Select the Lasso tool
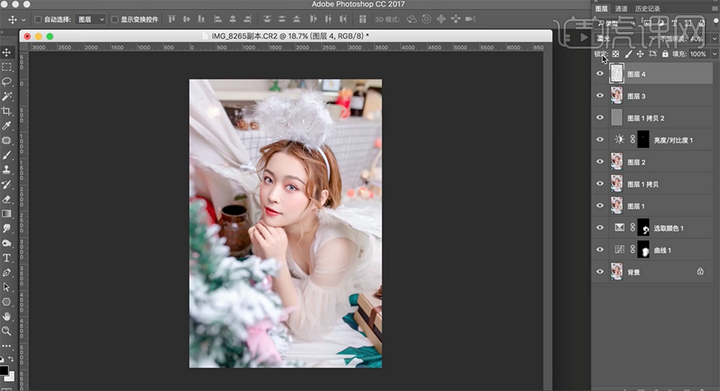This screenshot has width=720, height=391. point(6,82)
